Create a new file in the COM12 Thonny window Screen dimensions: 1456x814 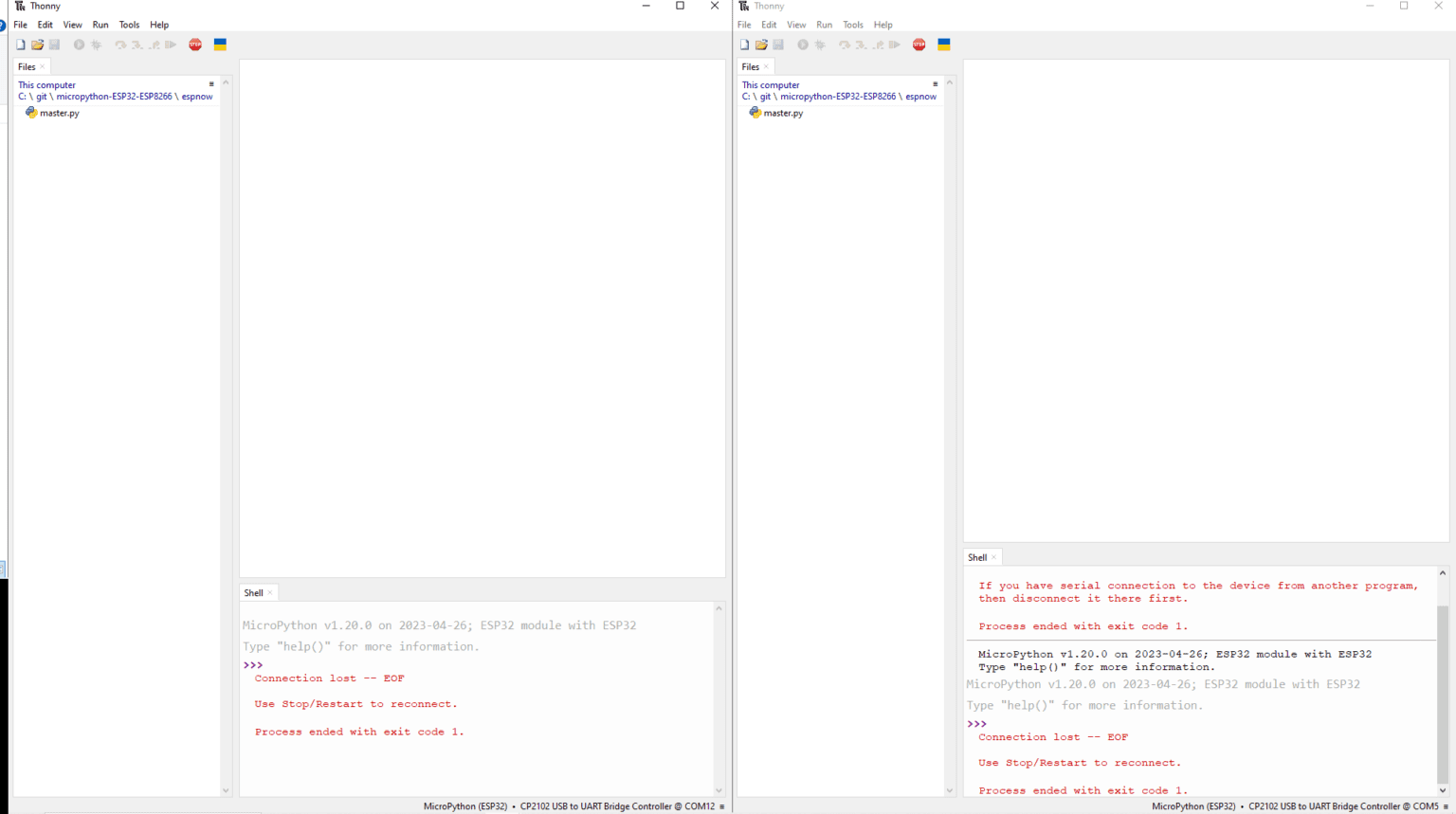point(21,45)
